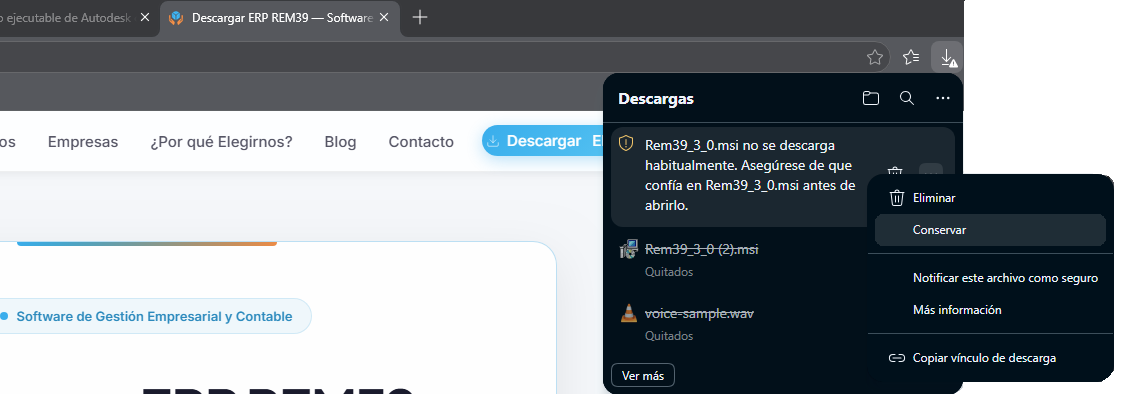Click the Rem39_3_0.msi warning message text
This screenshot has width=1121, height=396.
749,175
